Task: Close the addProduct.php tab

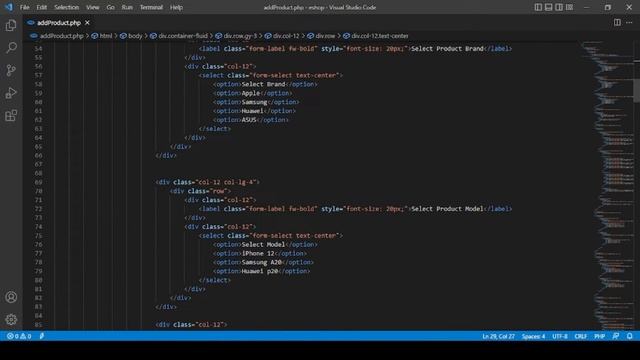Action: pyautogui.click(x=87, y=22)
